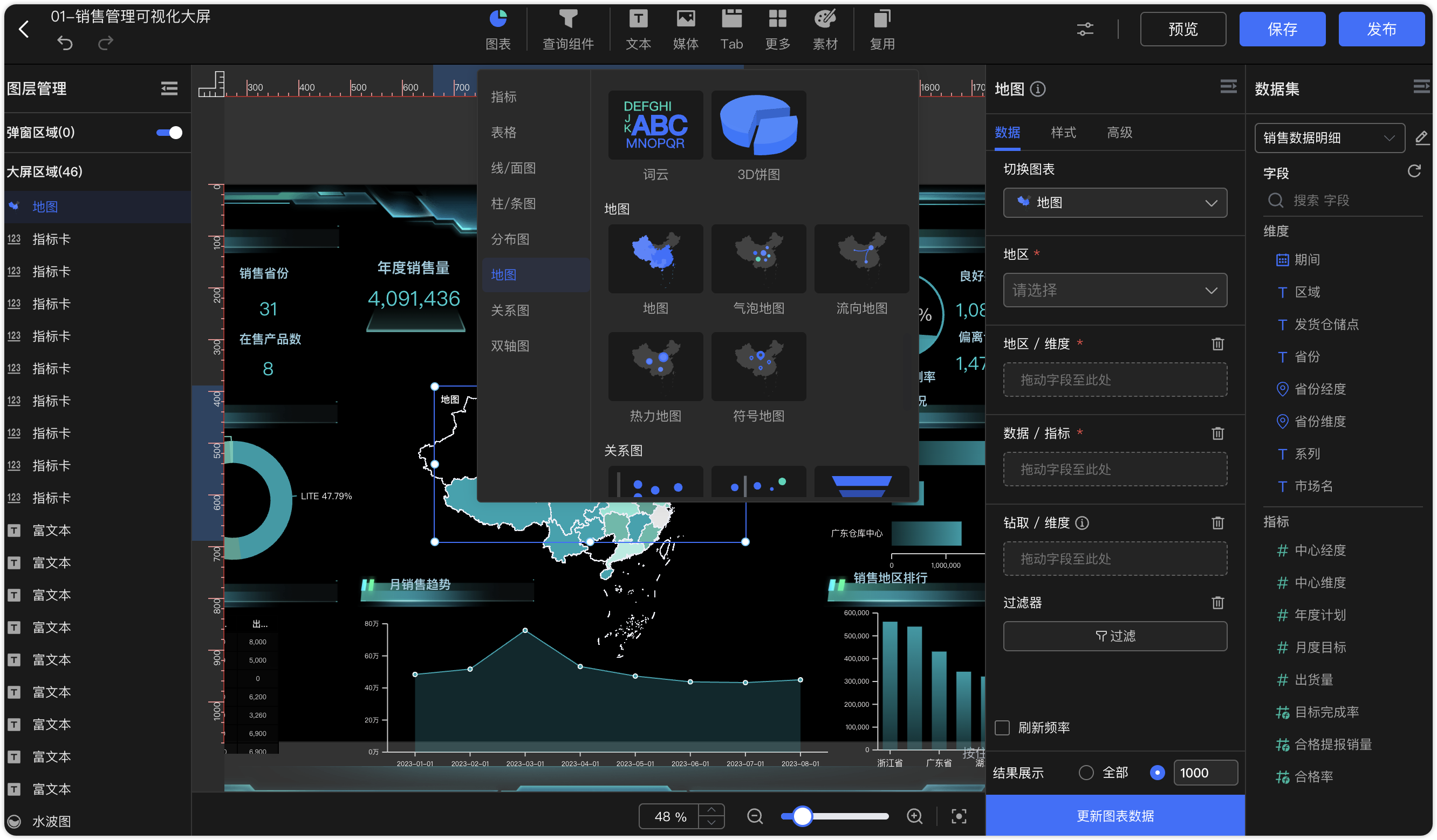
Task: Undo the last edit
Action: click(65, 43)
